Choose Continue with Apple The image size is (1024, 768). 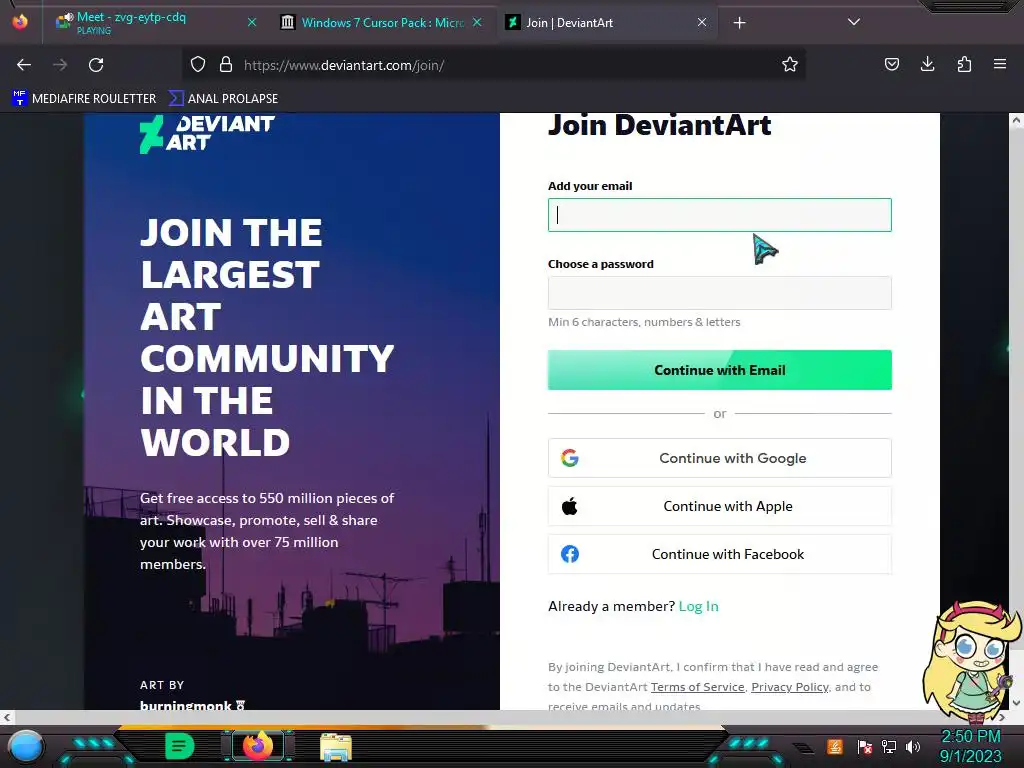720,506
